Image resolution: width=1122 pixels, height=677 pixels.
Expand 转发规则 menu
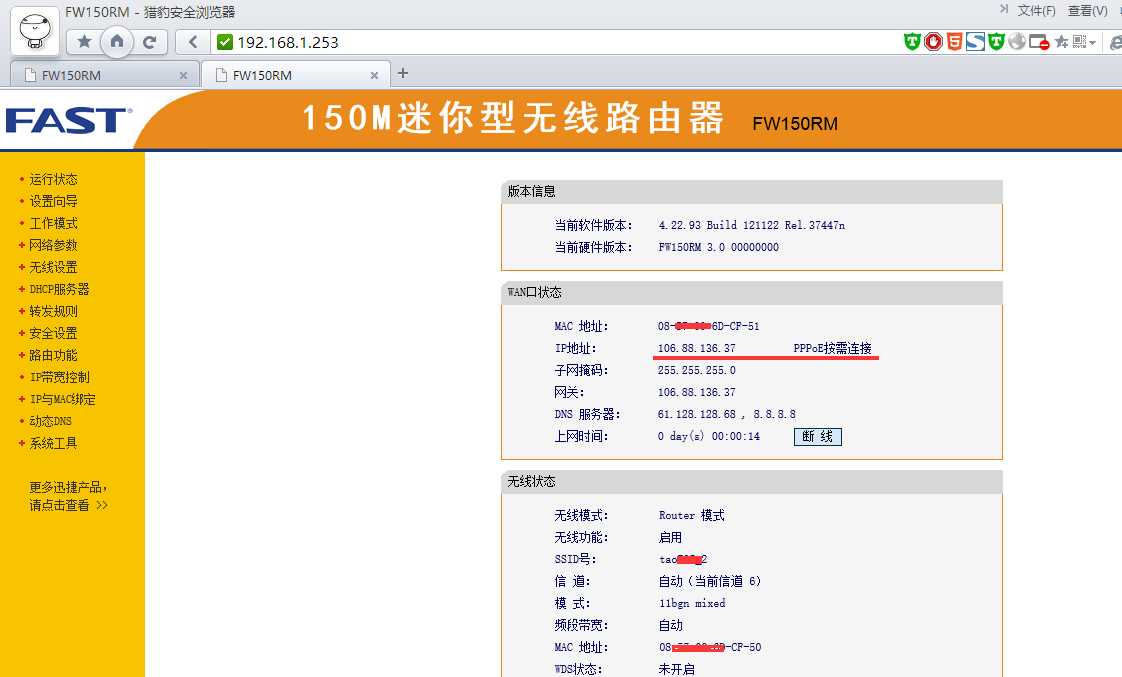pos(54,311)
